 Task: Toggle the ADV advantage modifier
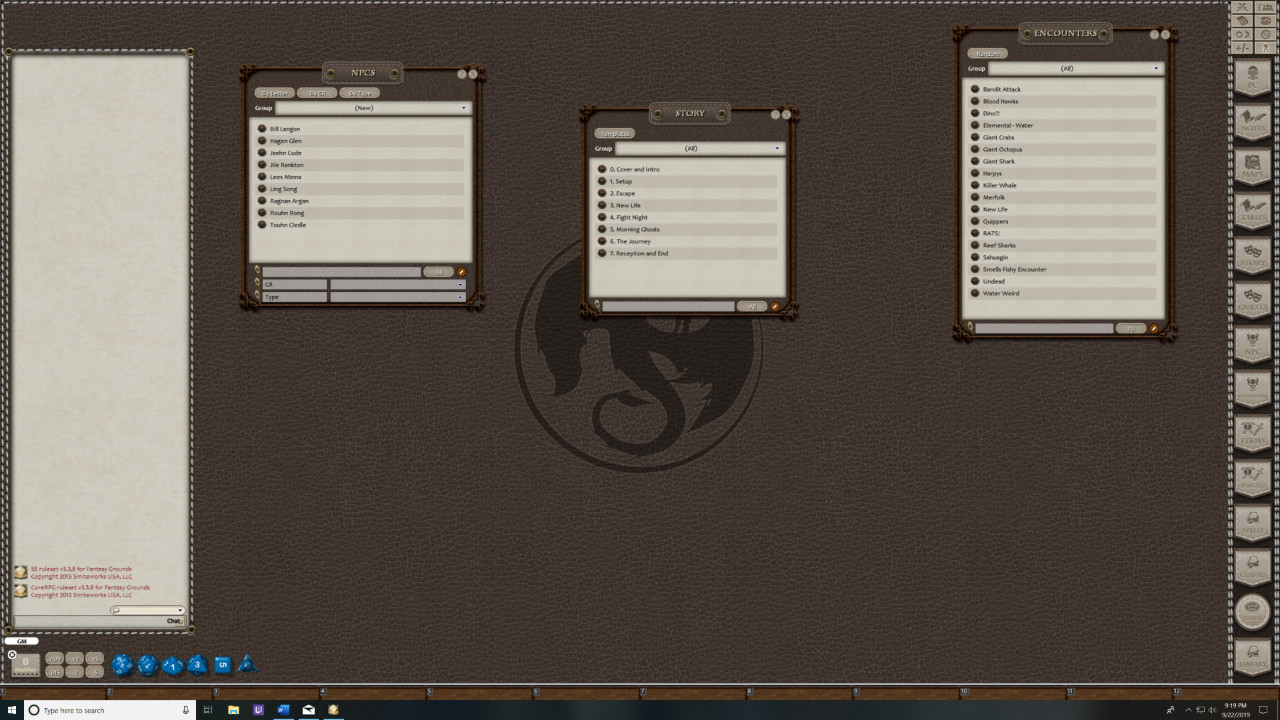pyautogui.click(x=56, y=658)
